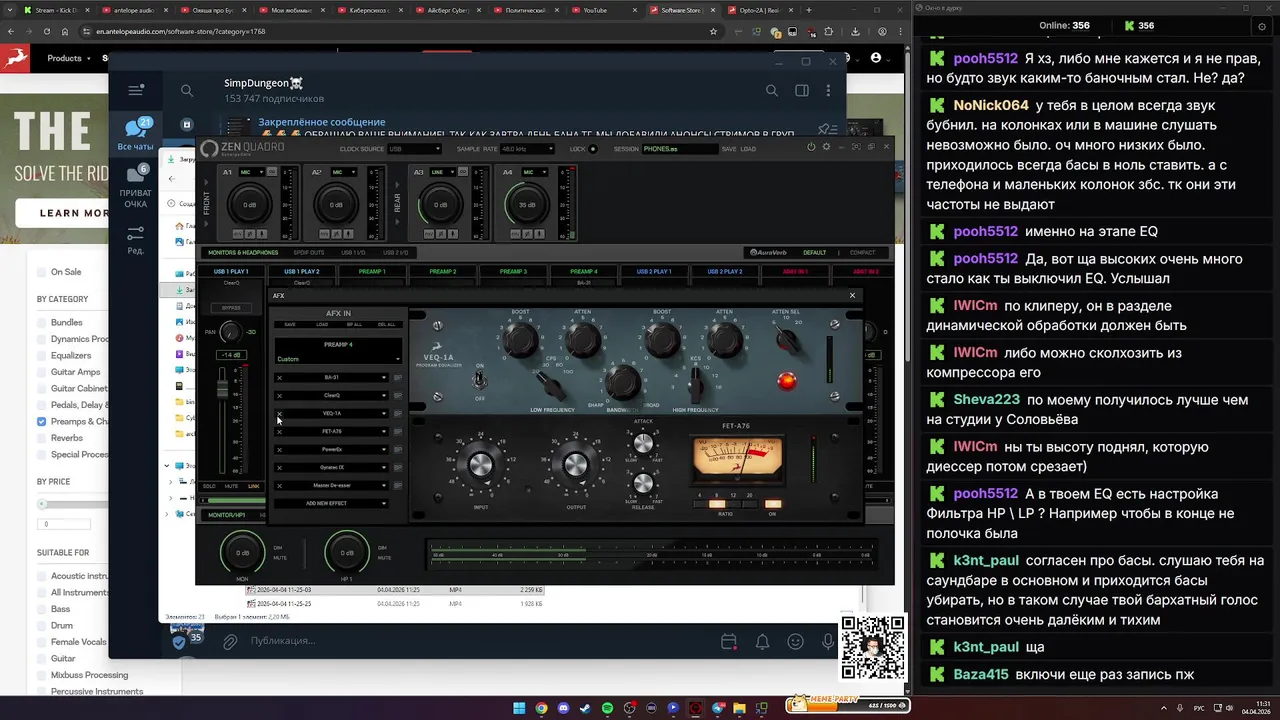
Task: Search within SimpDungeon channel
Action: 771,91
